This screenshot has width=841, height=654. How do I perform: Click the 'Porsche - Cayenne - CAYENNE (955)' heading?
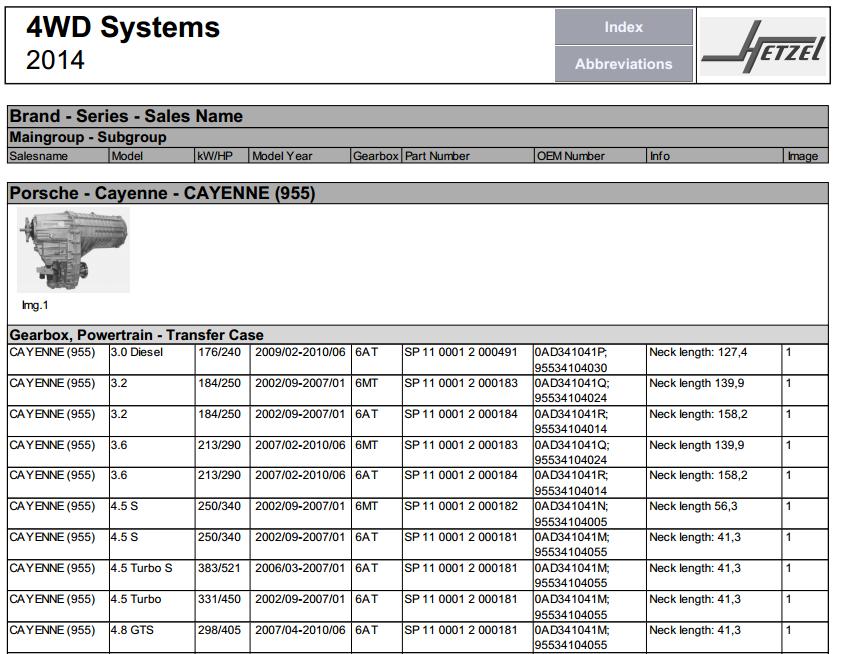[x=162, y=193]
